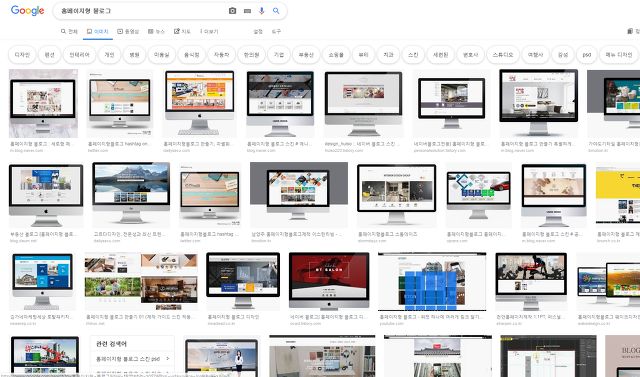Filter by the 스튜디오 chip
640x377 pixels.
point(503,55)
